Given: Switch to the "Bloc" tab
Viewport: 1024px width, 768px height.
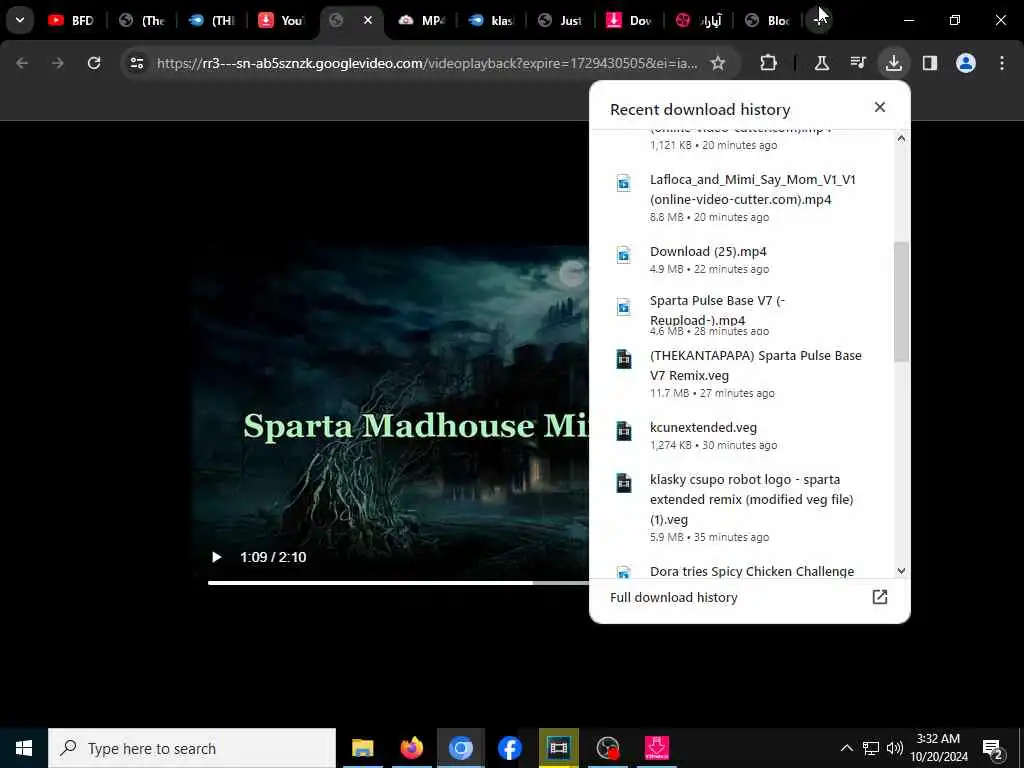Looking at the screenshot, I should pyautogui.click(x=768, y=20).
